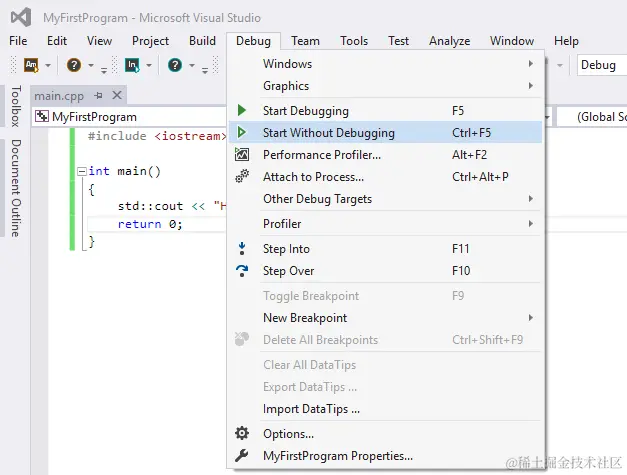Collapse the int main() code block

[82, 172]
